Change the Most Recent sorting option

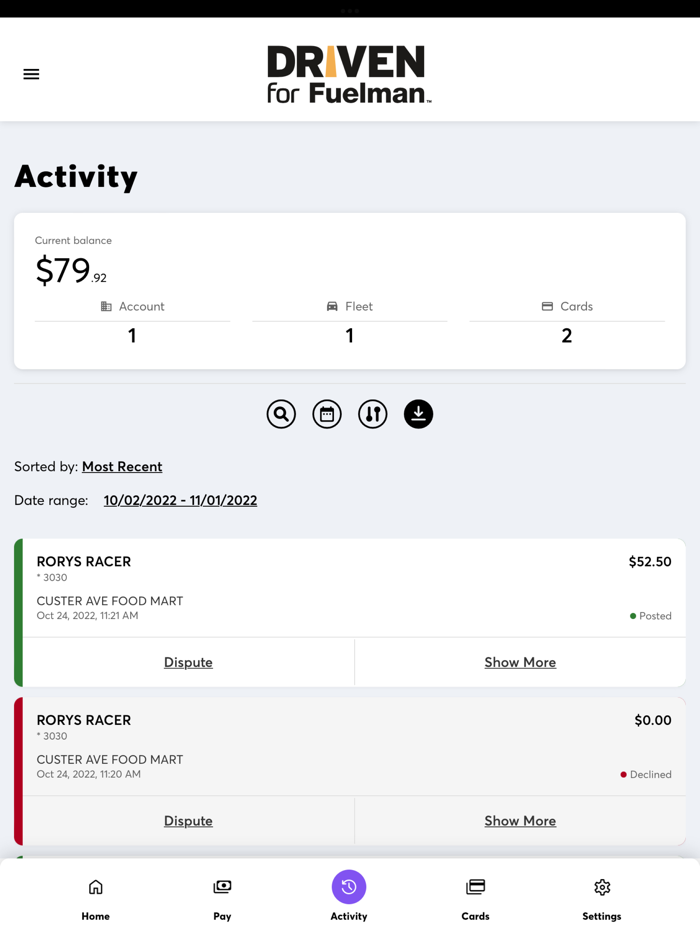tap(122, 467)
